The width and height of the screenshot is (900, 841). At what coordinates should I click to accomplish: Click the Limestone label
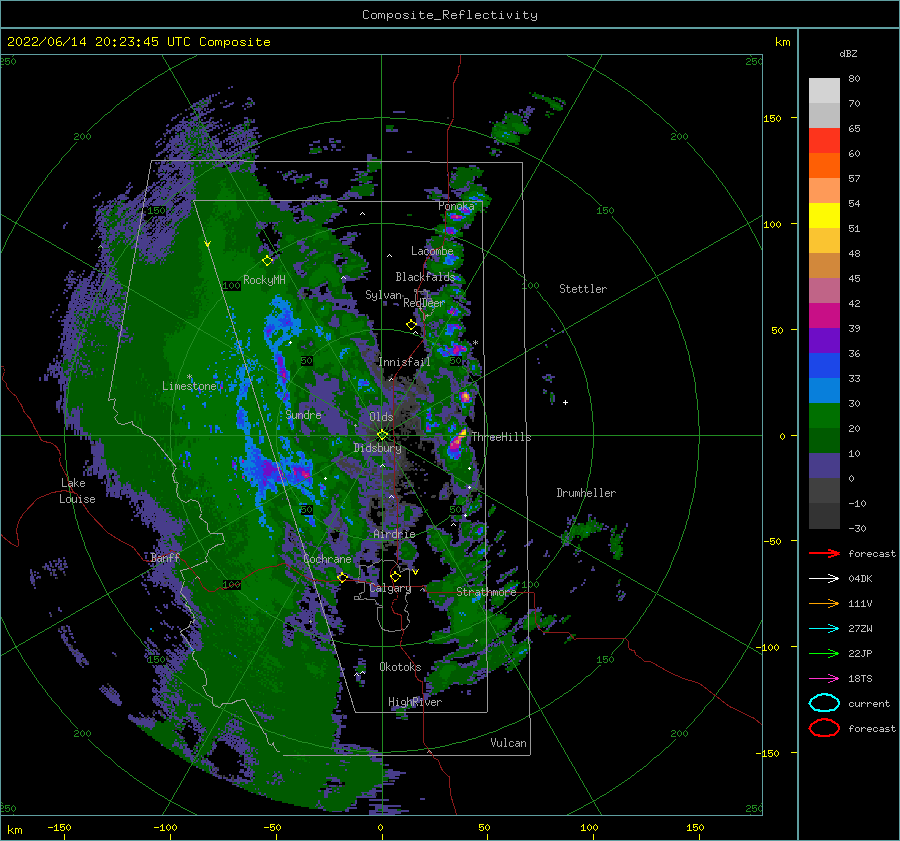pos(189,386)
